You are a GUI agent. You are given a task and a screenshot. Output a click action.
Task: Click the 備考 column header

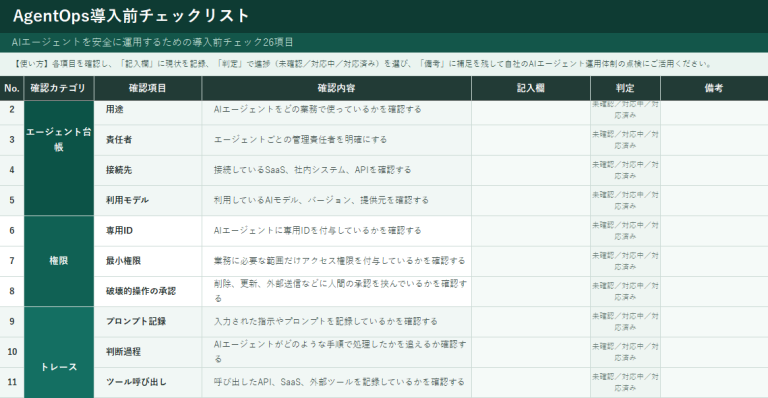[x=714, y=88]
